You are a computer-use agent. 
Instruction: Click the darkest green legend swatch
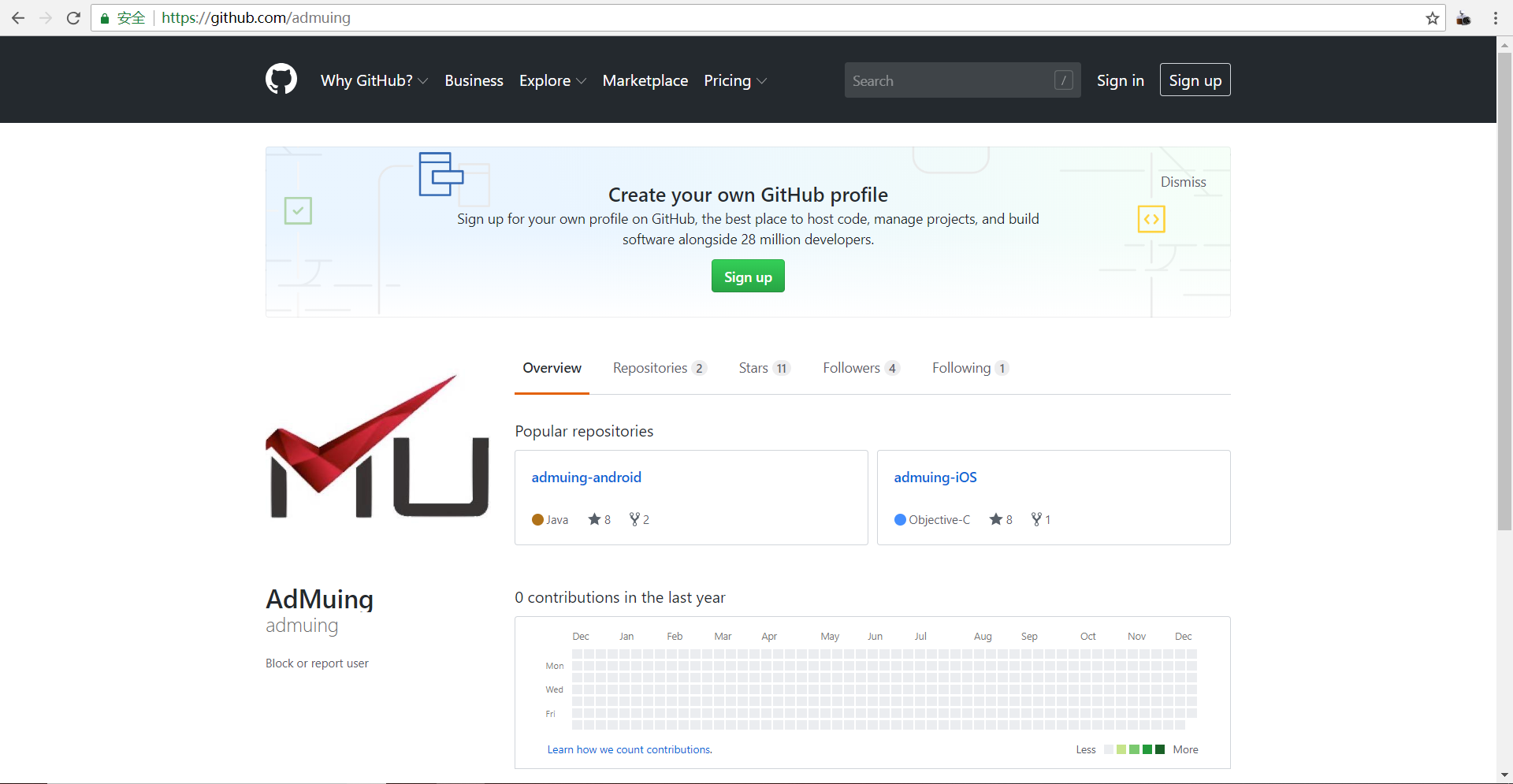[1159, 749]
